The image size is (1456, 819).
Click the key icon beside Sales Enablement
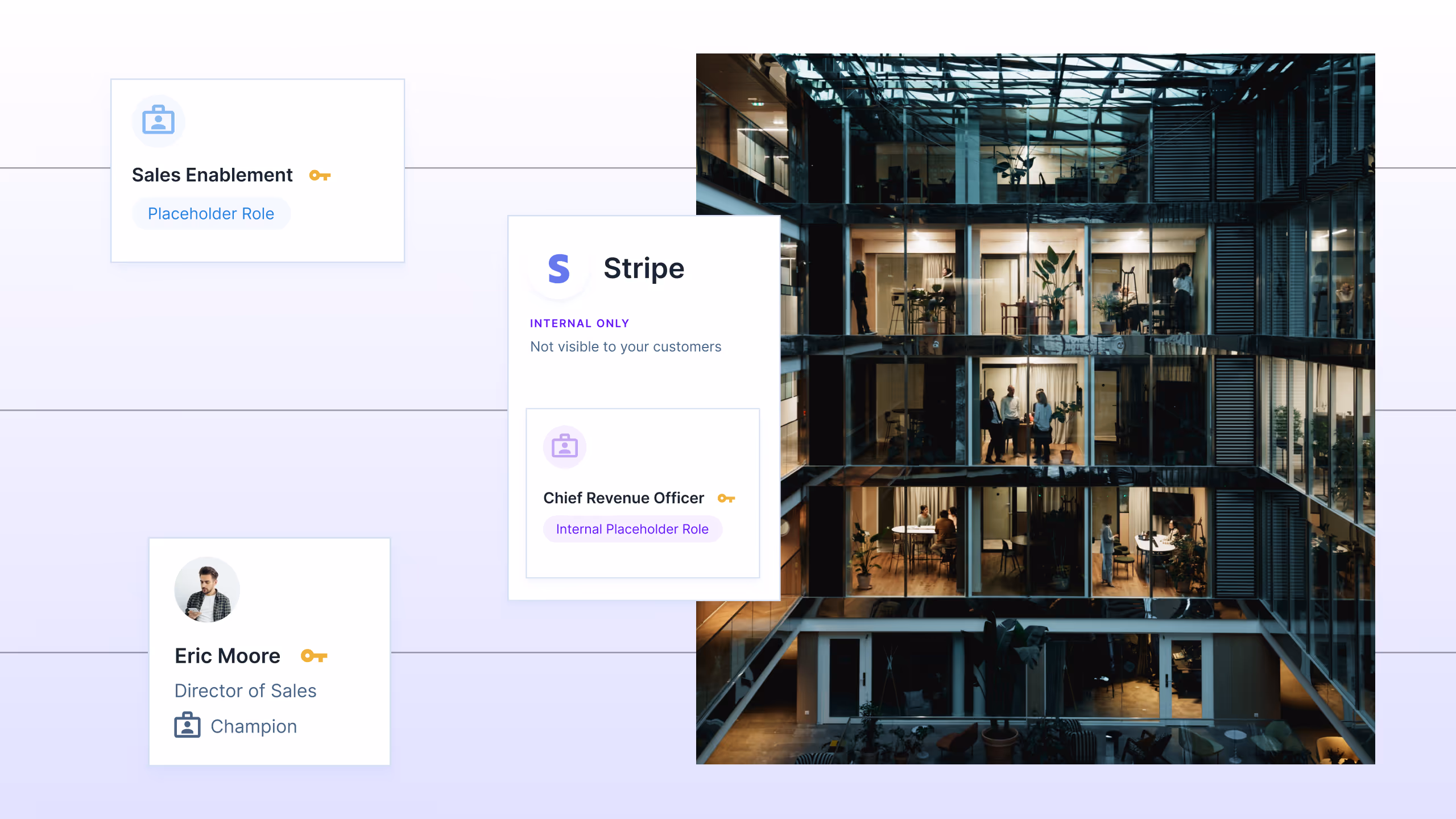[x=320, y=175]
